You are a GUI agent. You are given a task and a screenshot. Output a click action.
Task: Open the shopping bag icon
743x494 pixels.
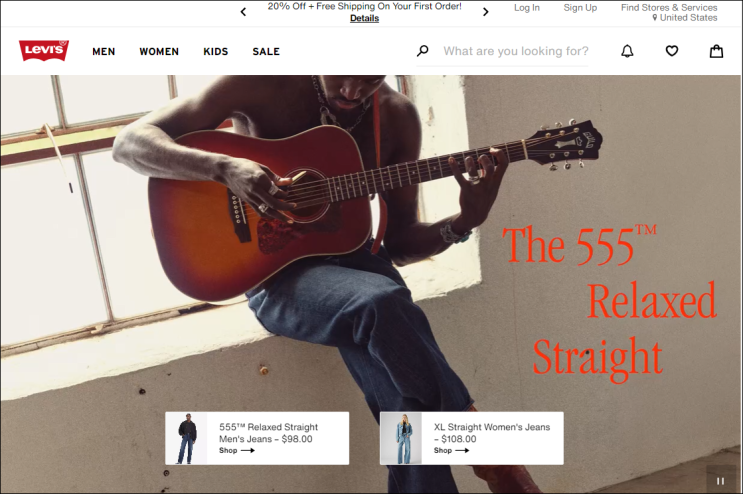[716, 51]
